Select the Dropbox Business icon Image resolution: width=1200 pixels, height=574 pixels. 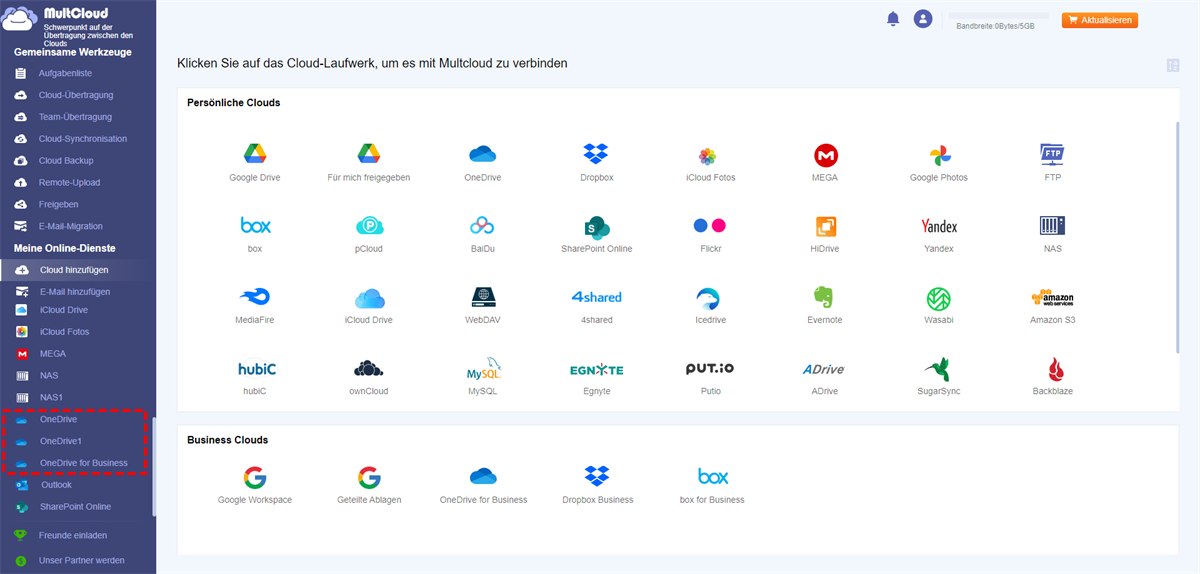pos(597,475)
